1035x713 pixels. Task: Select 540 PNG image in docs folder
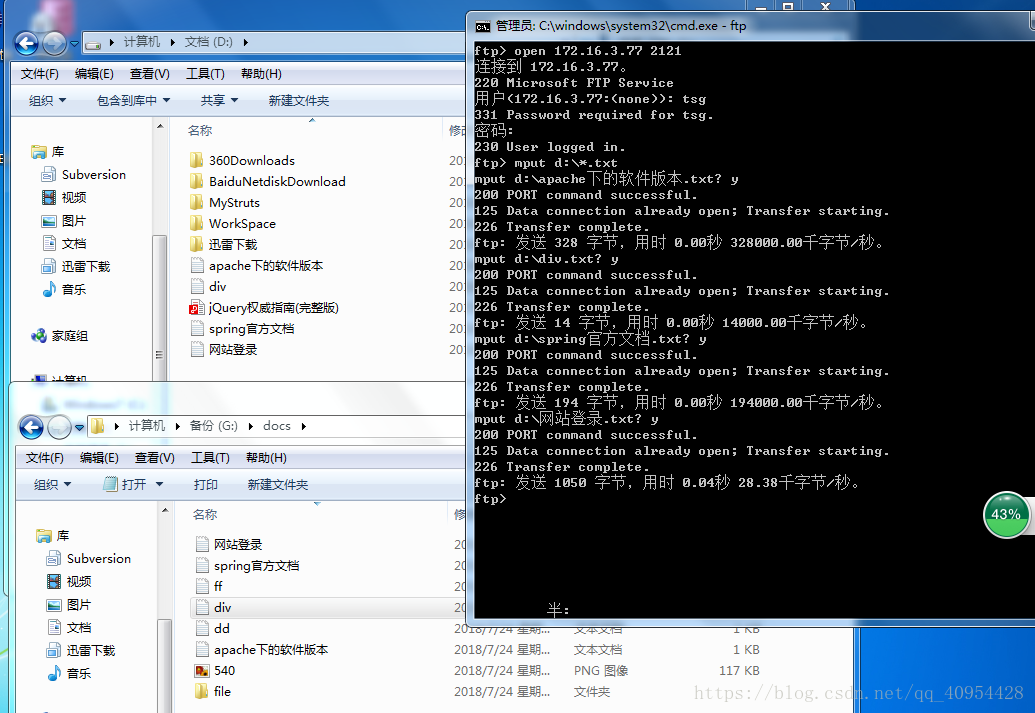coord(215,671)
